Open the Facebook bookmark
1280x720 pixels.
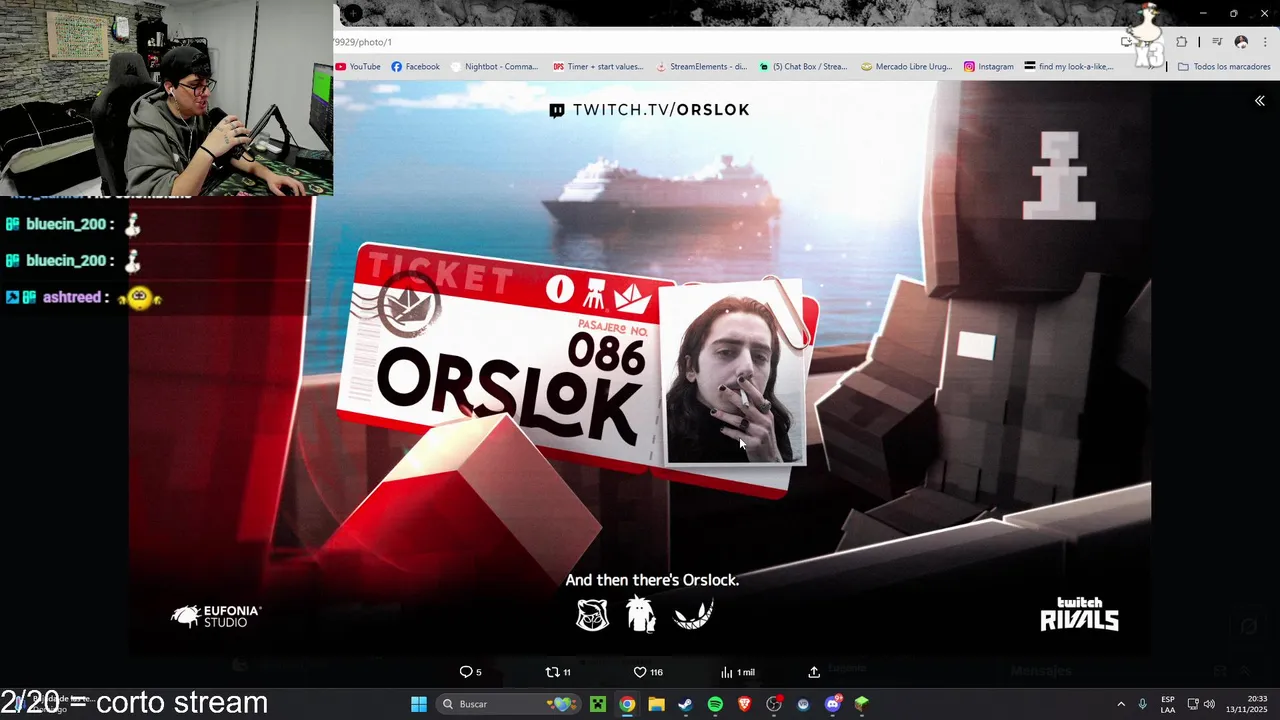pyautogui.click(x=415, y=67)
